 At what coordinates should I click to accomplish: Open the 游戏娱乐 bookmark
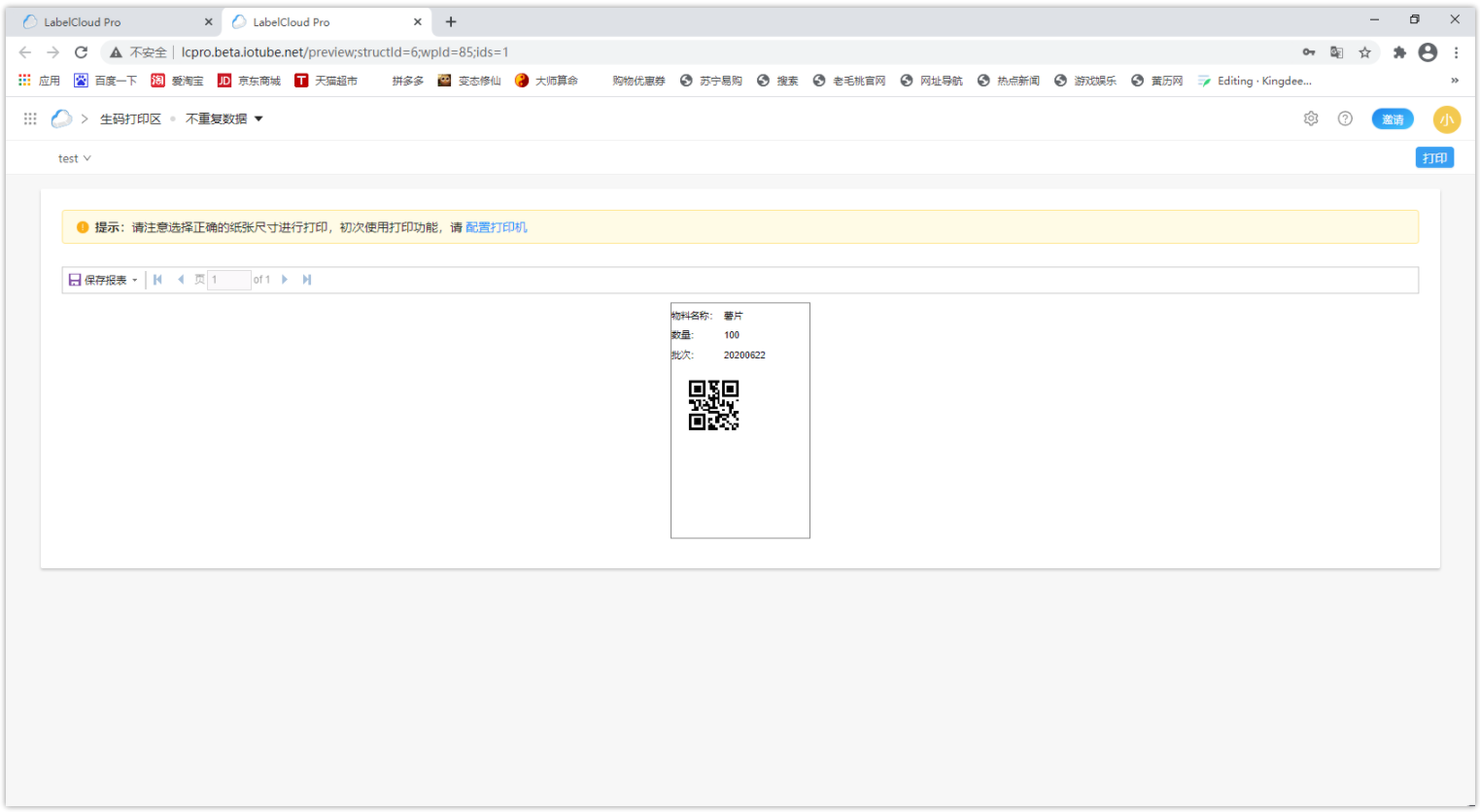point(1085,81)
